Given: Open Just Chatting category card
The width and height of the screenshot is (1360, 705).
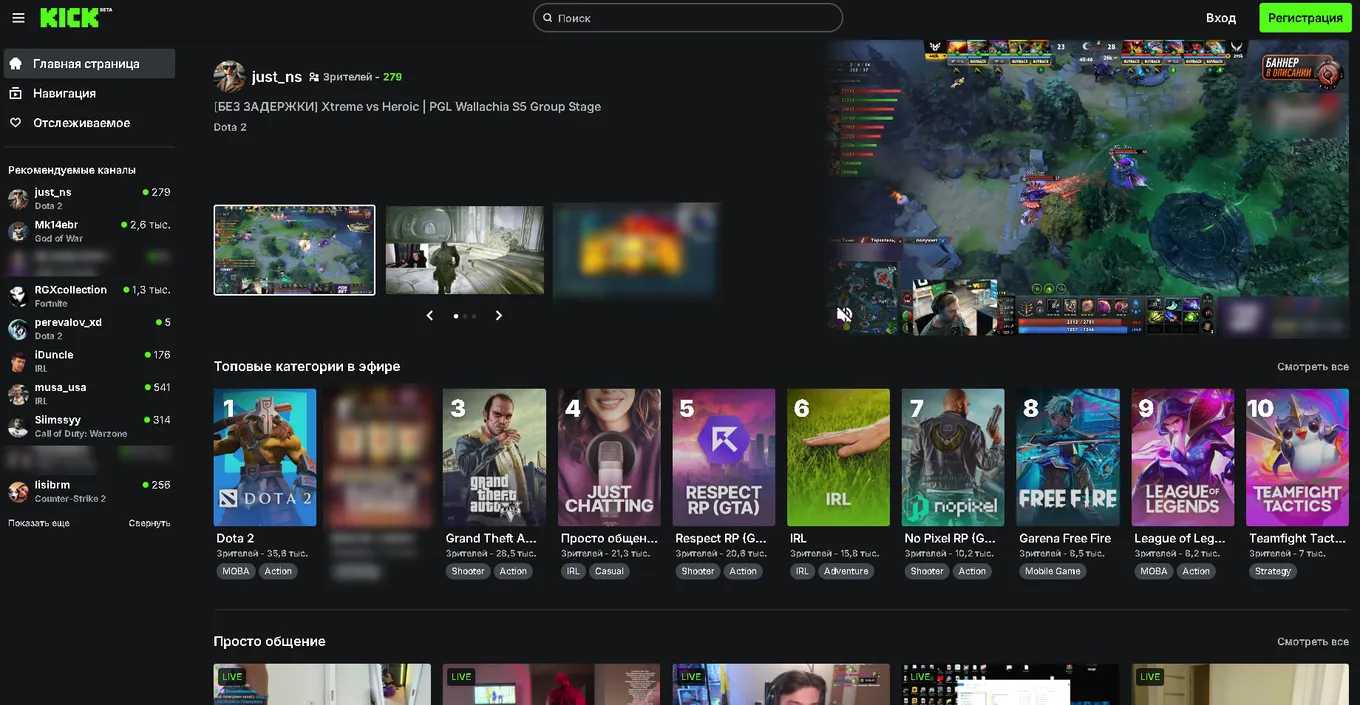Looking at the screenshot, I should (609, 457).
